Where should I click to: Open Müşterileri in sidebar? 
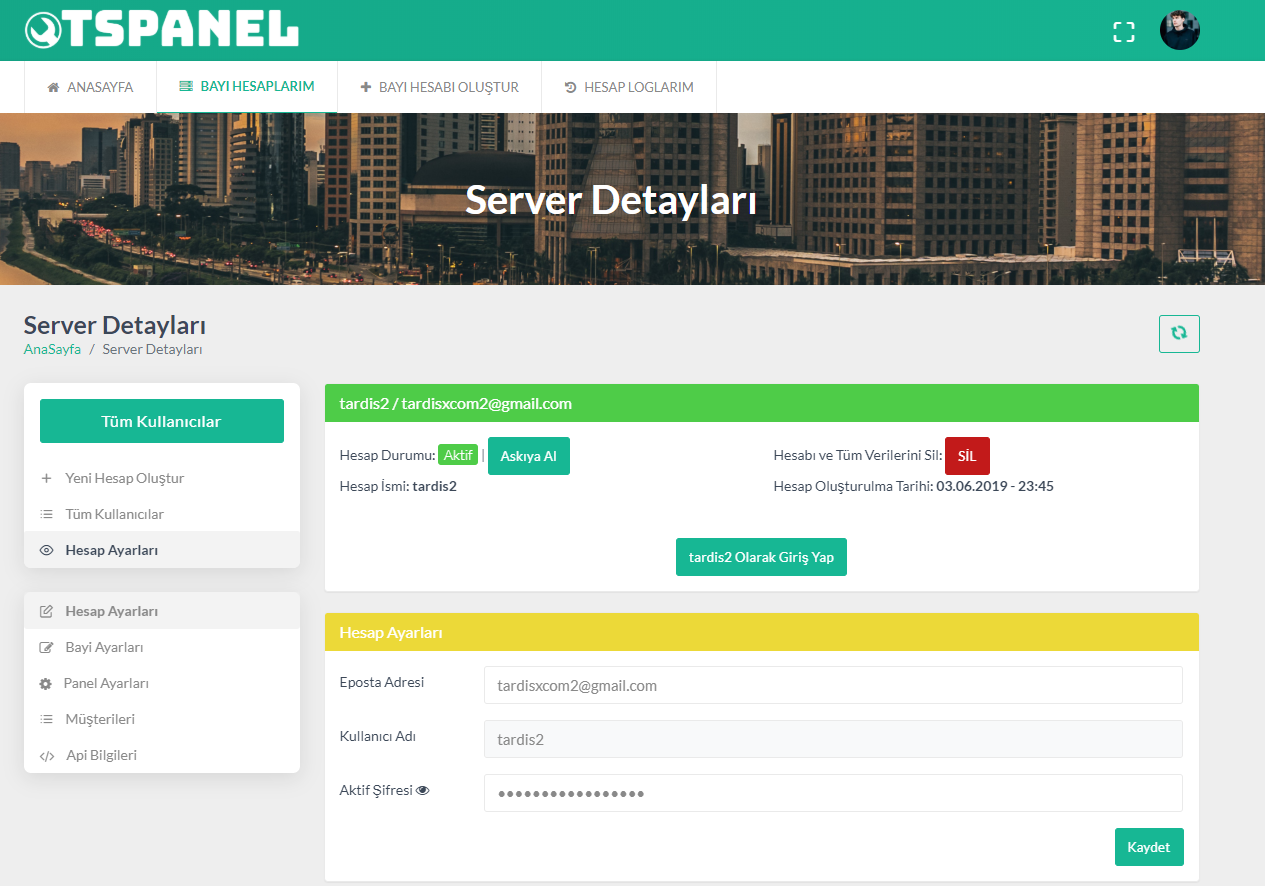point(162,719)
